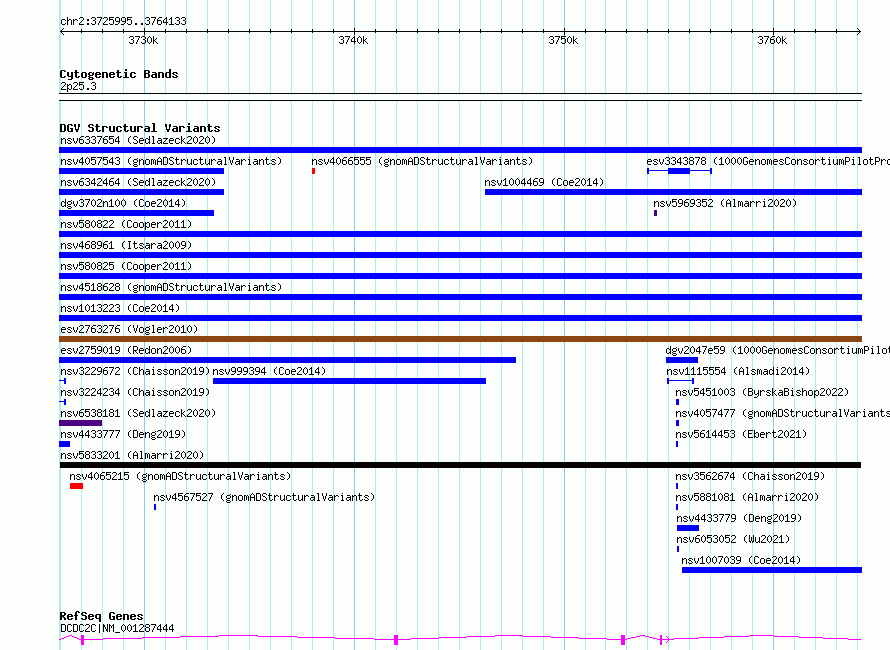
Task: Select the nsv4567527 gnomAD variant label
Action: coord(264,497)
